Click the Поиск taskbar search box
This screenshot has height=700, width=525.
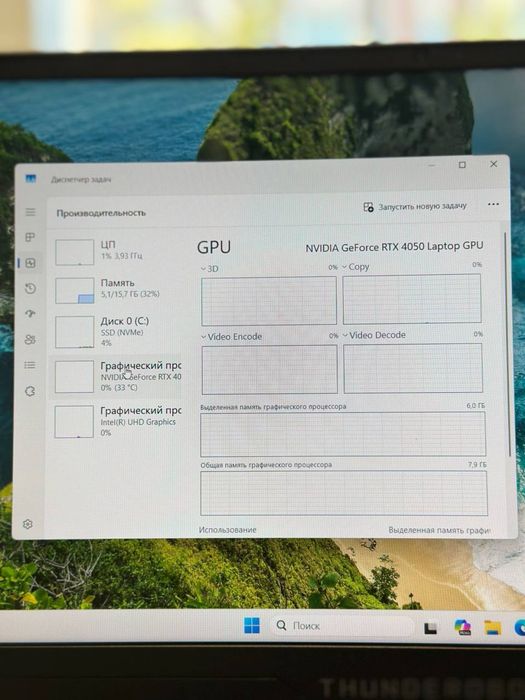click(343, 626)
